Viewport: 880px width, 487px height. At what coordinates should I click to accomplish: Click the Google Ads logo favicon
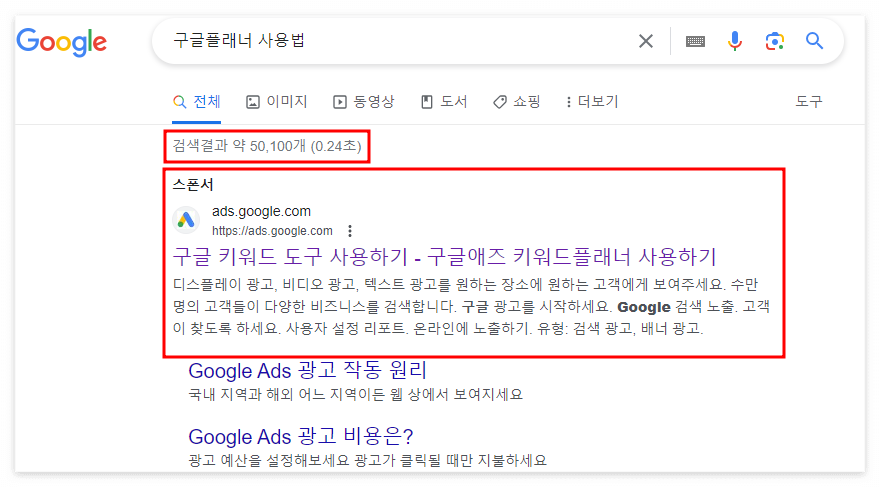186,220
